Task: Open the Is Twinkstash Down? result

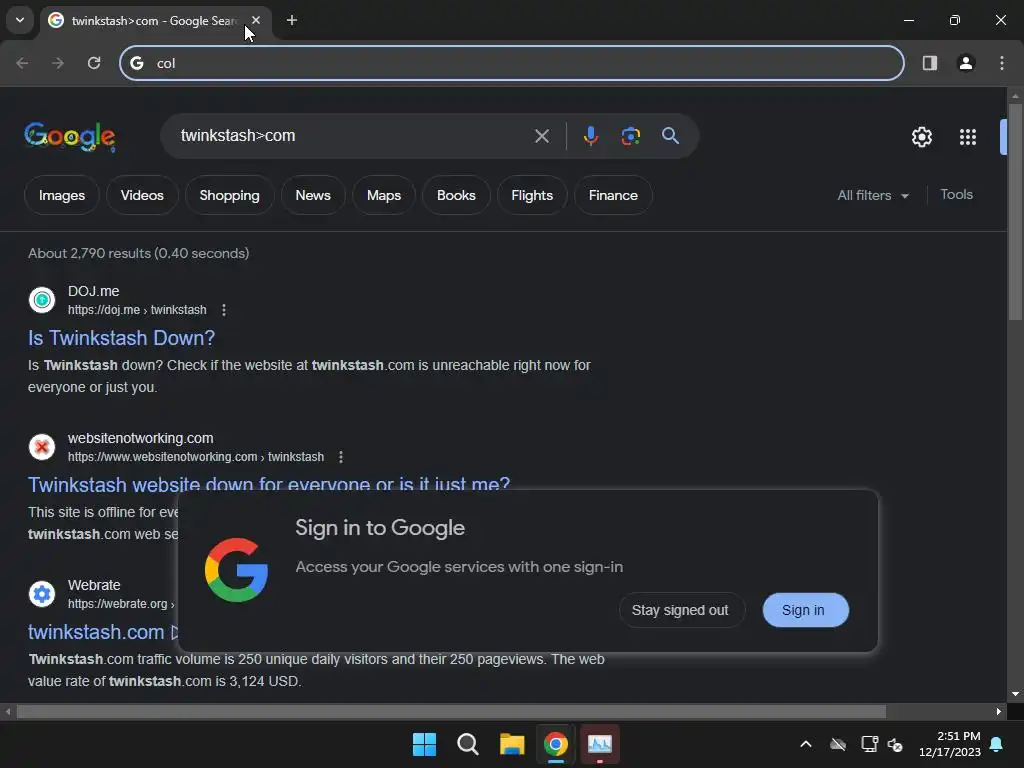Action: point(121,338)
